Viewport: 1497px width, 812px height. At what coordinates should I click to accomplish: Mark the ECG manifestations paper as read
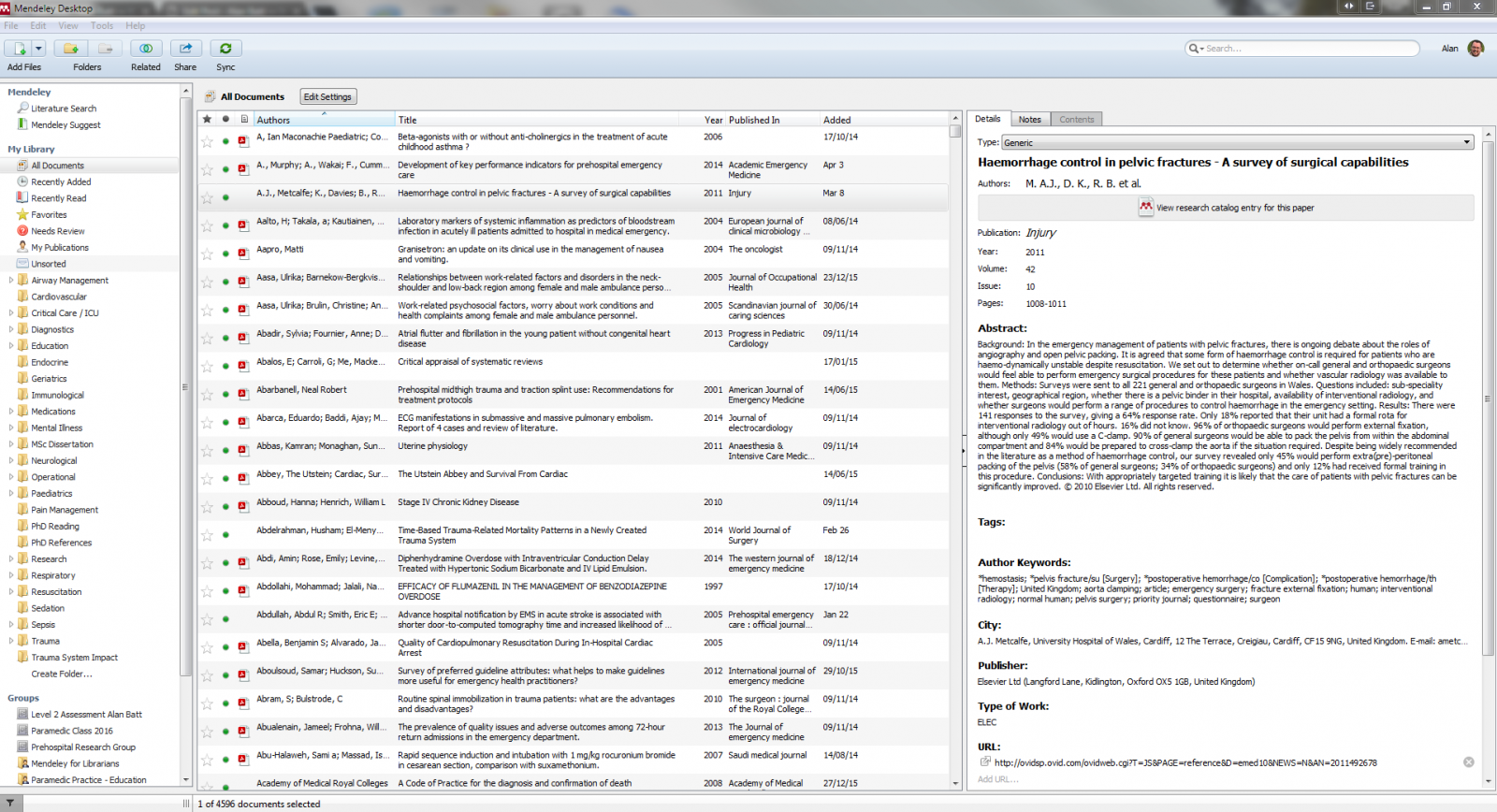pos(225,422)
